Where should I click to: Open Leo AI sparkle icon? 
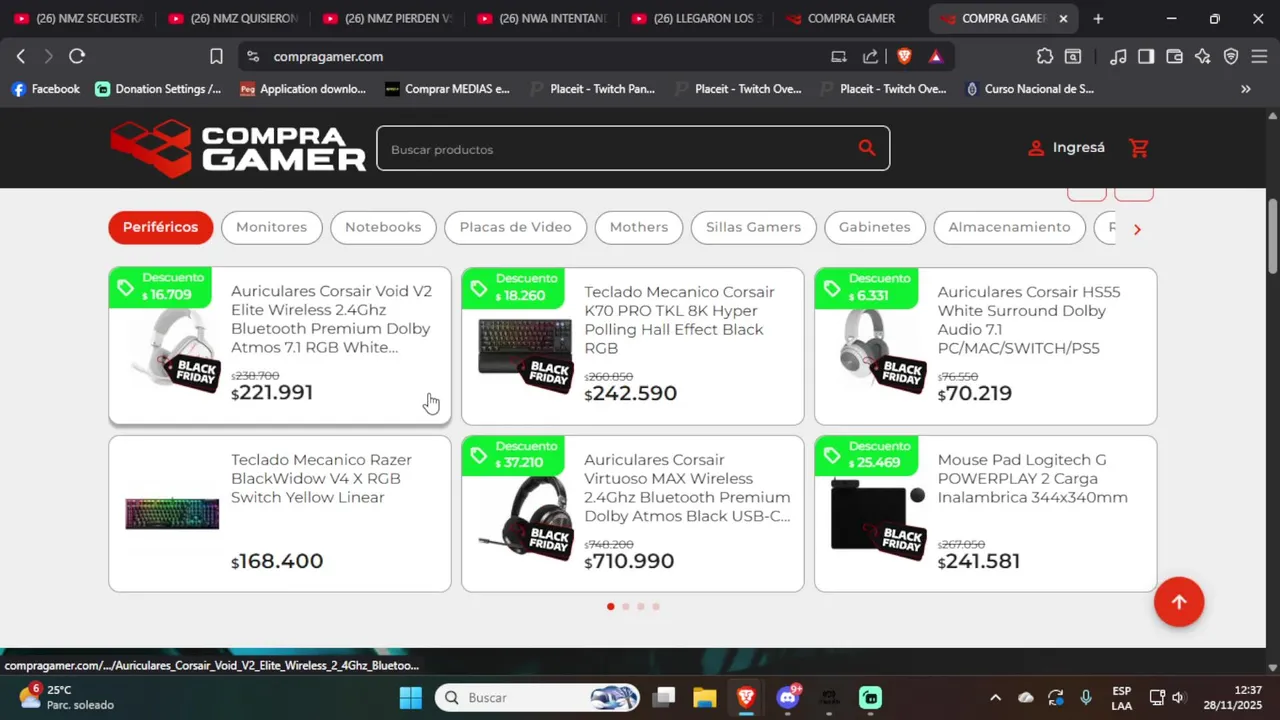coord(1203,57)
